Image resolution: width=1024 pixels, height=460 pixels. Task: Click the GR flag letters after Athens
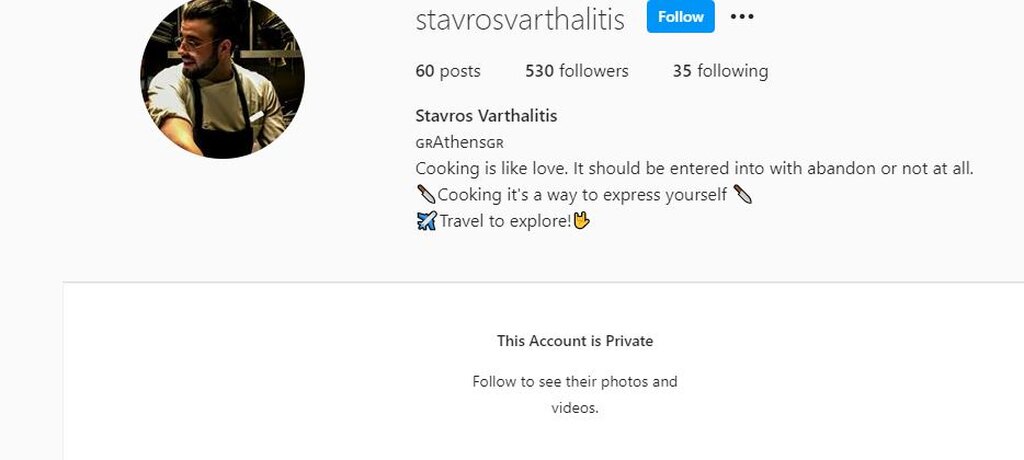(x=496, y=143)
